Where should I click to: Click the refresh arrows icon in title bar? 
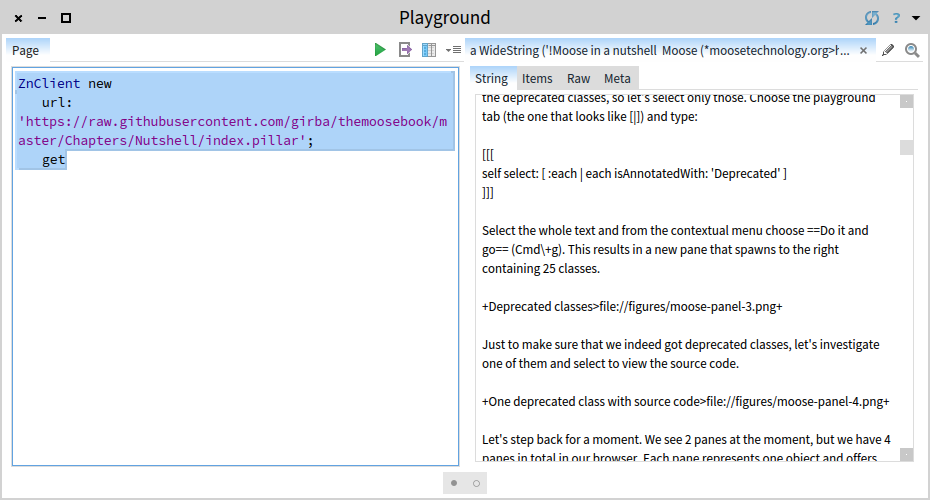pyautogui.click(x=872, y=18)
